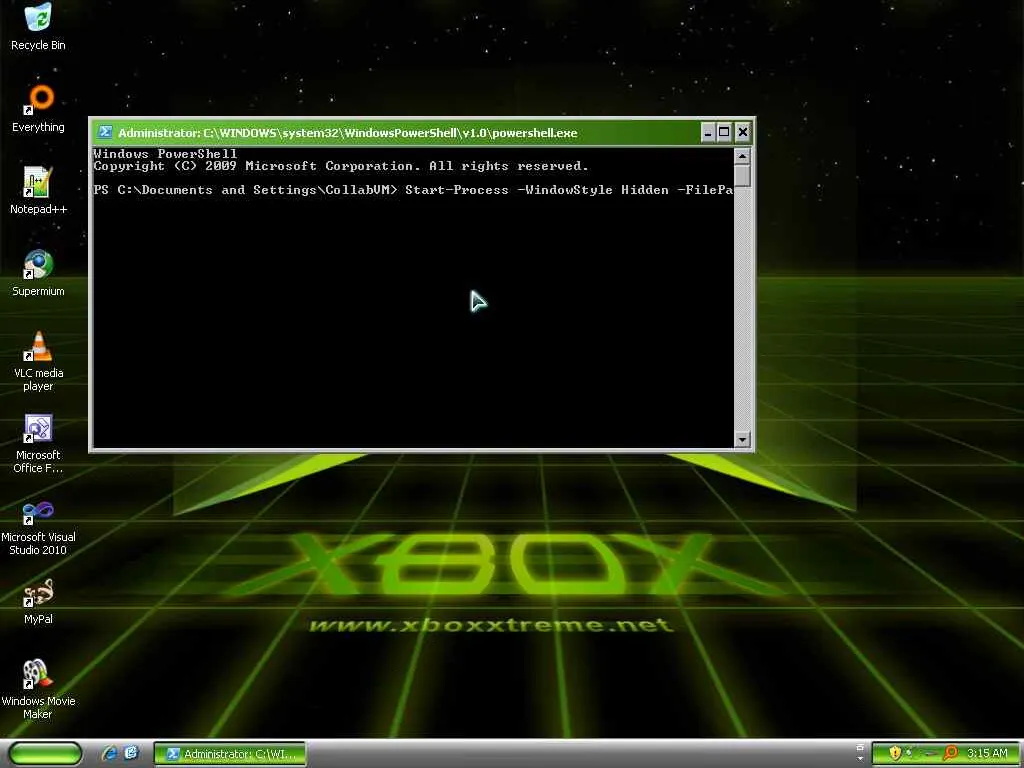
Task: Close the PowerShell window
Action: point(743,133)
